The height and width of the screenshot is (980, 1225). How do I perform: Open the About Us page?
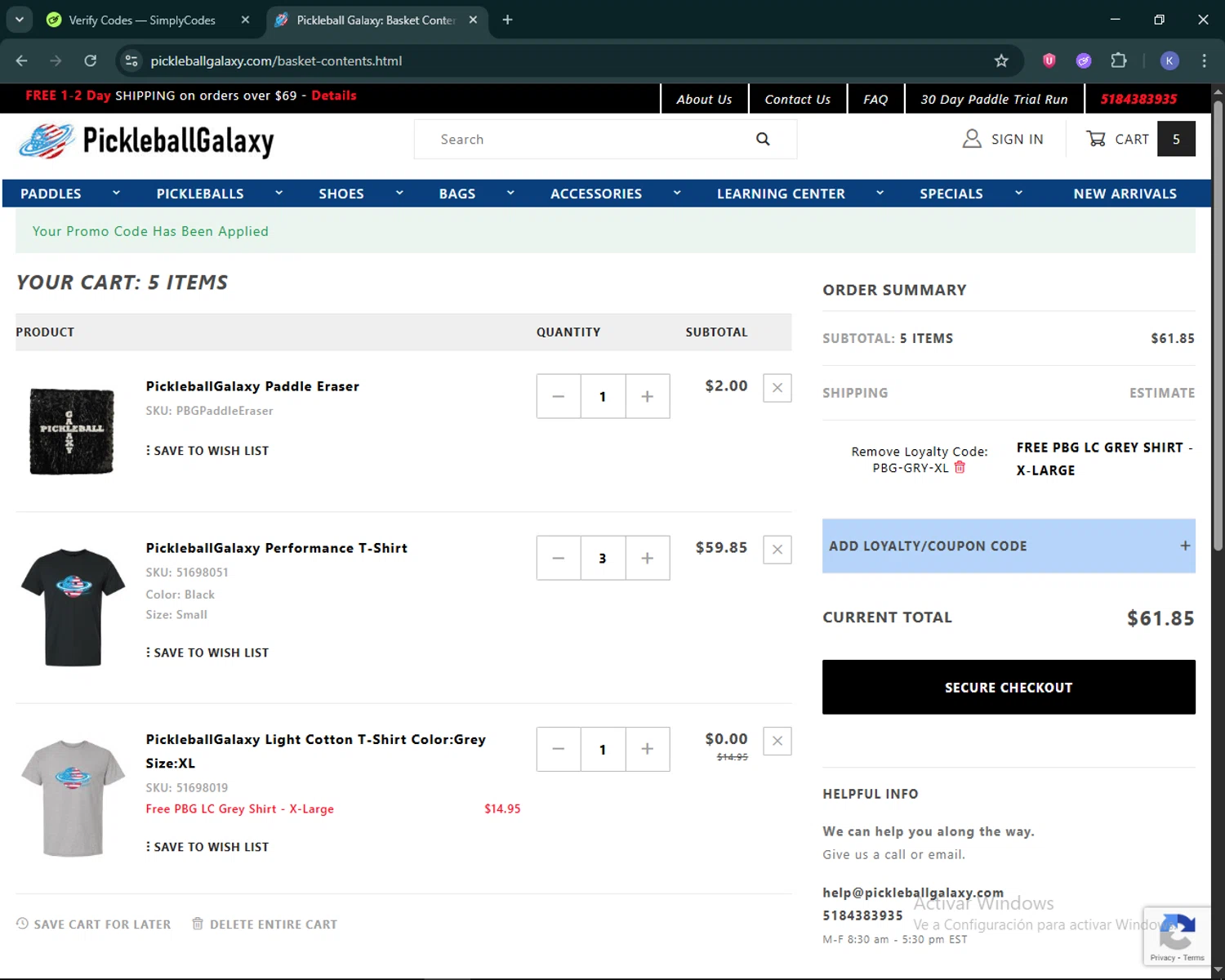(704, 99)
